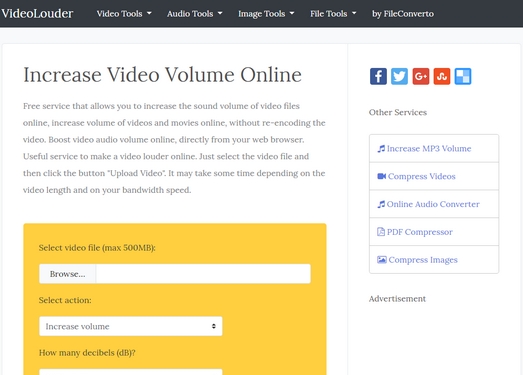Expand the File Tools menu
The width and height of the screenshot is (523, 375).
tap(333, 14)
